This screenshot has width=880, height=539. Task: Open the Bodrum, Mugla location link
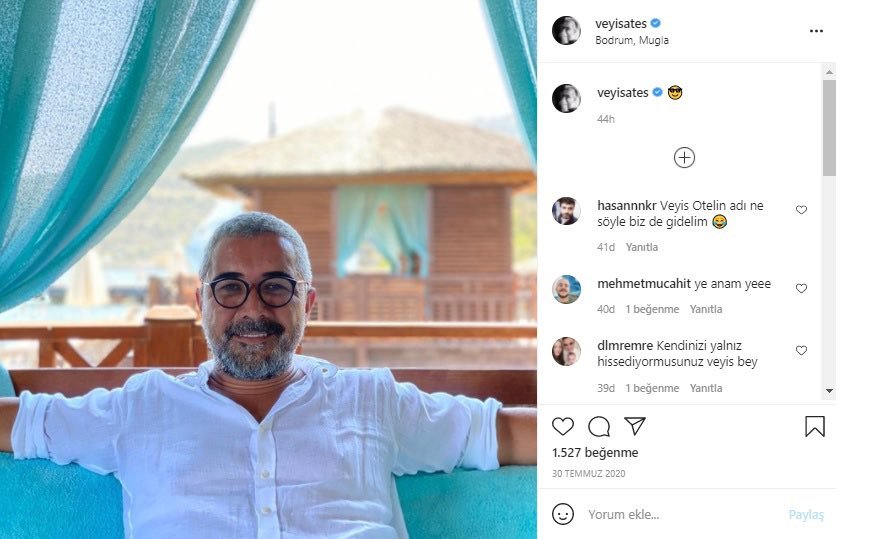coord(632,40)
